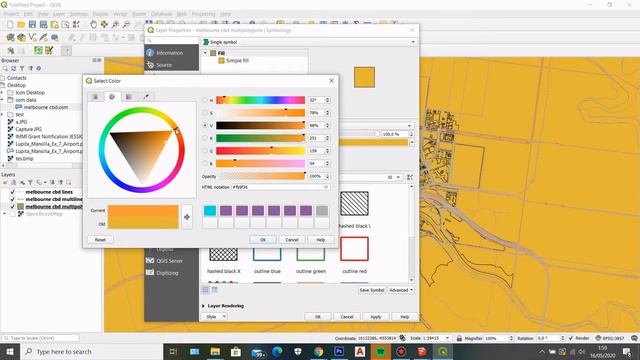Viewport: 640px width, 360px height.
Task: Pick the grey color swatch
Action: [x=322, y=211]
